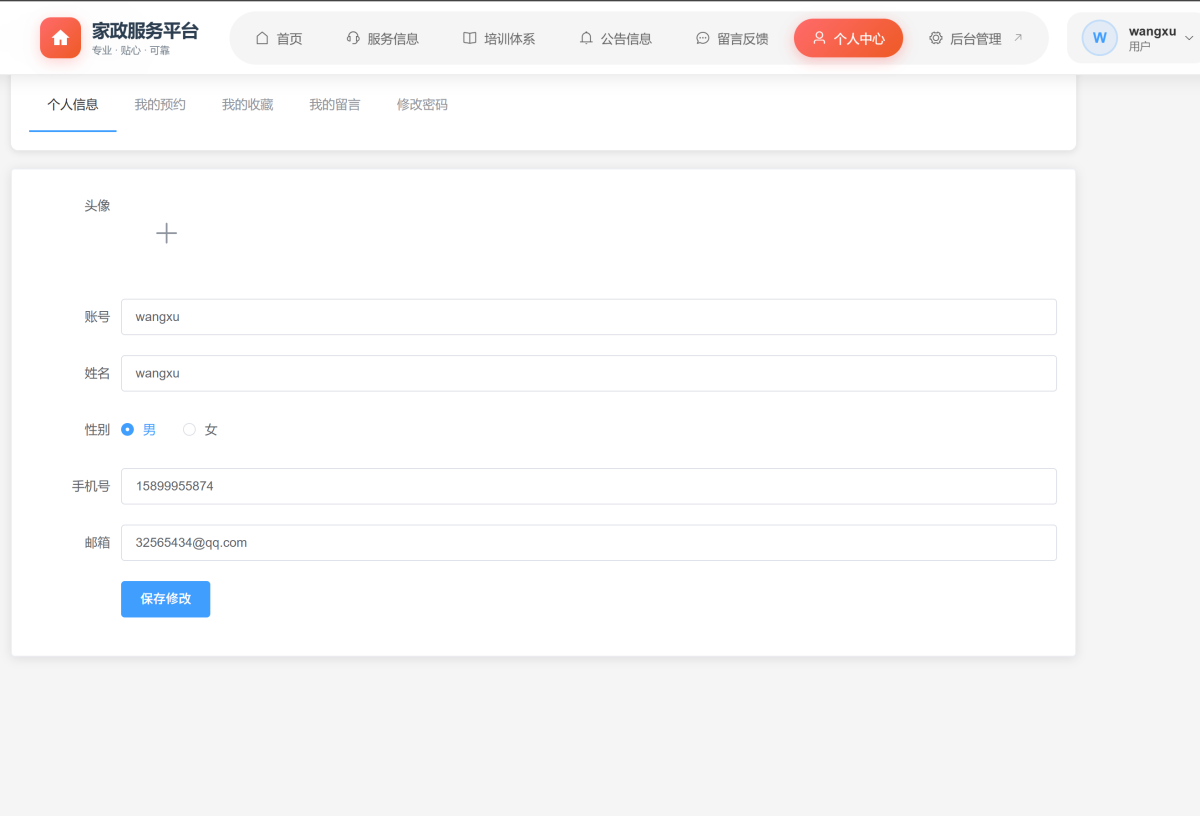Click the chat bubble icon for 留言反馈
The height and width of the screenshot is (816, 1200).
703,38
